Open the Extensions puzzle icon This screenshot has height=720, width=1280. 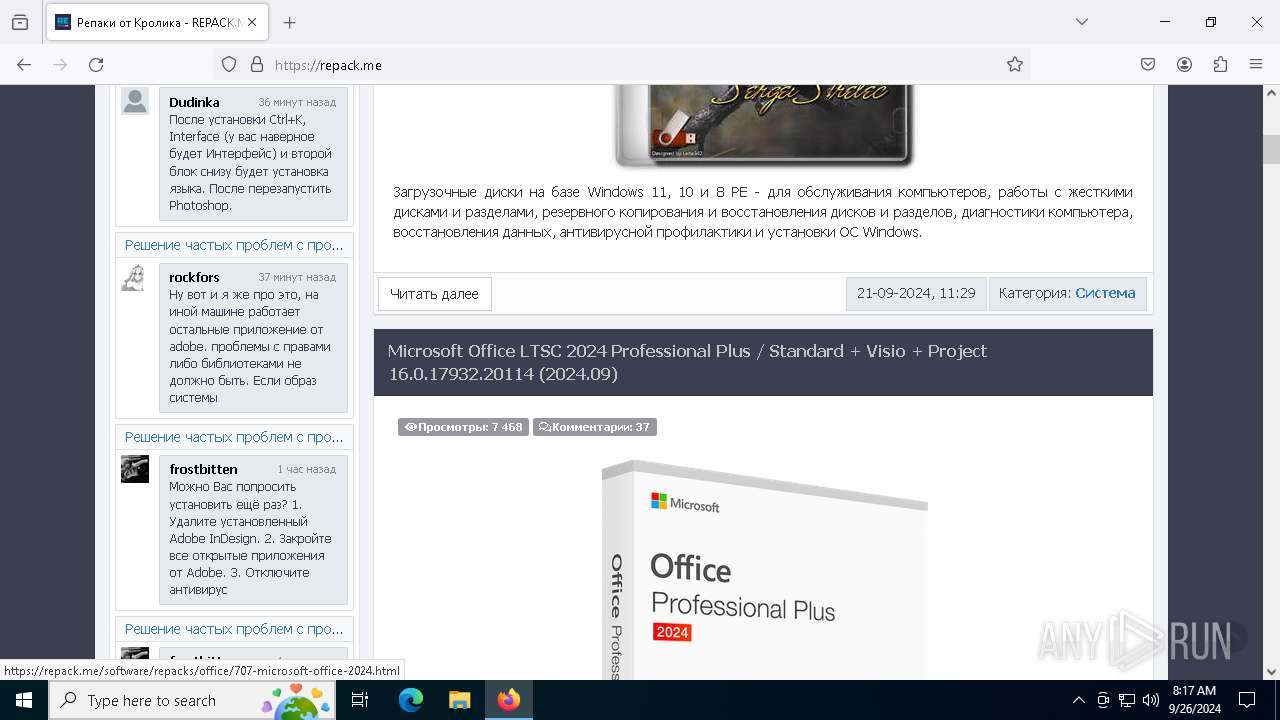(x=1220, y=64)
